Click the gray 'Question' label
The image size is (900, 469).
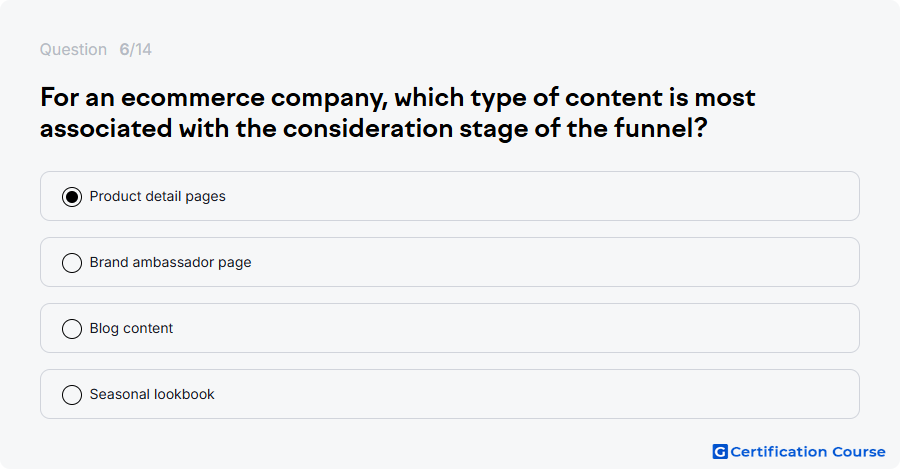pos(73,49)
